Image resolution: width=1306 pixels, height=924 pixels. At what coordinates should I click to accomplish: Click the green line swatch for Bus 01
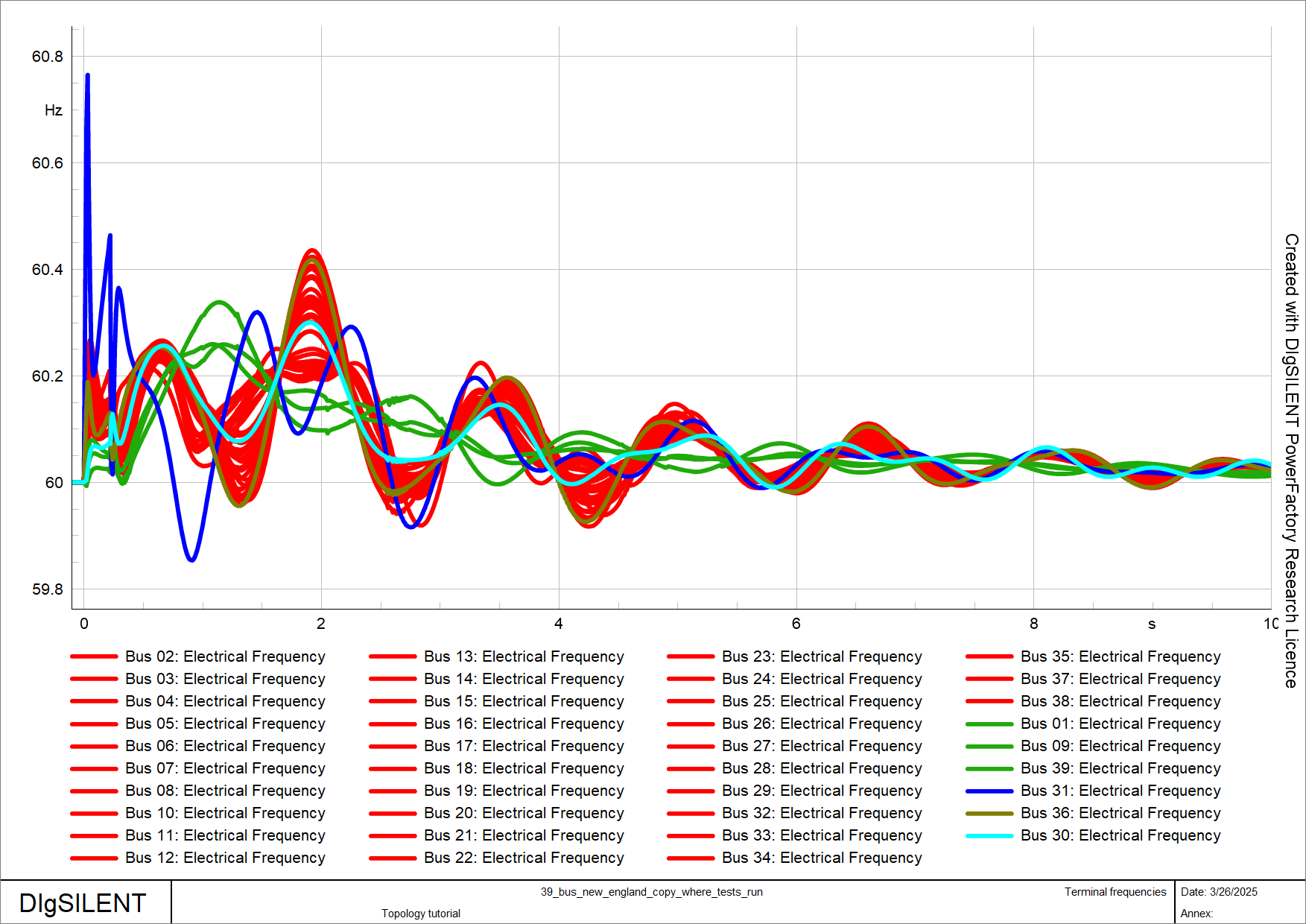(x=989, y=724)
